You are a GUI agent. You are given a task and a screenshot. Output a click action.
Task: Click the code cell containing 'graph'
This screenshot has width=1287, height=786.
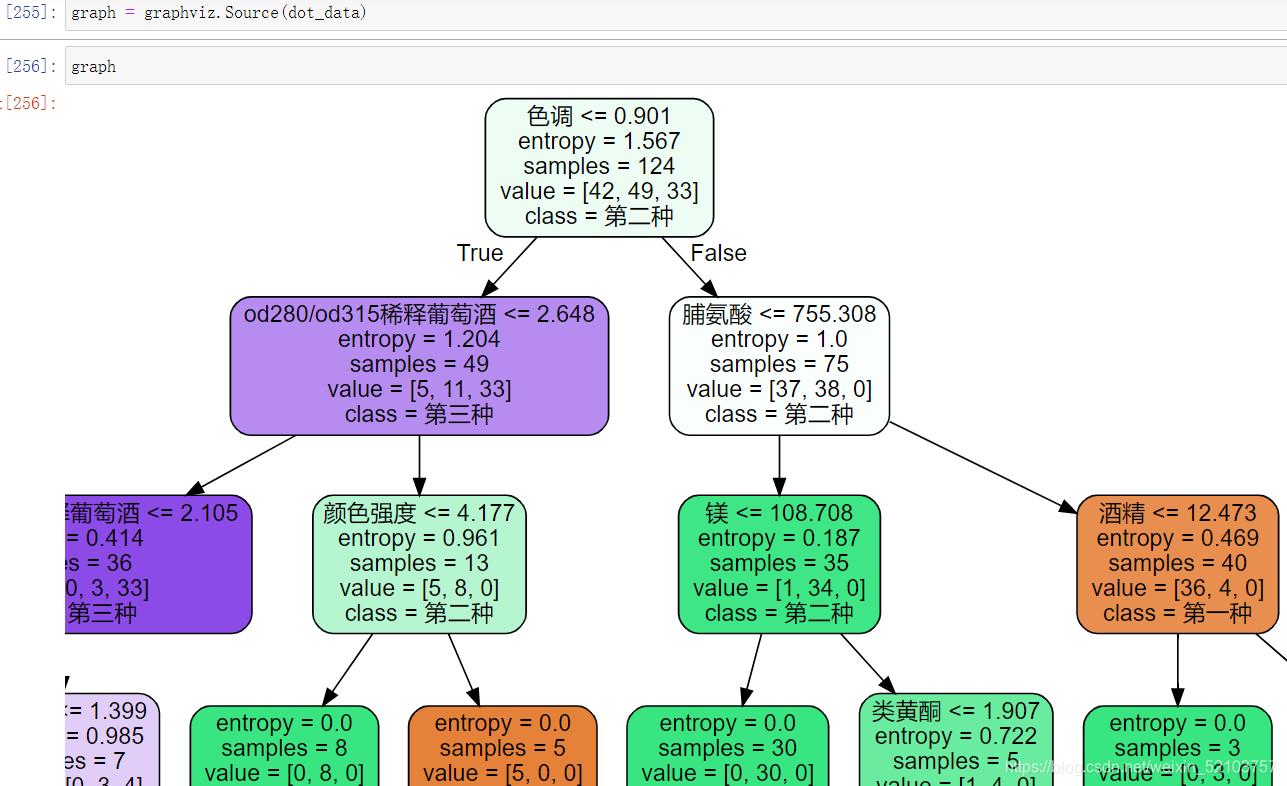point(676,66)
